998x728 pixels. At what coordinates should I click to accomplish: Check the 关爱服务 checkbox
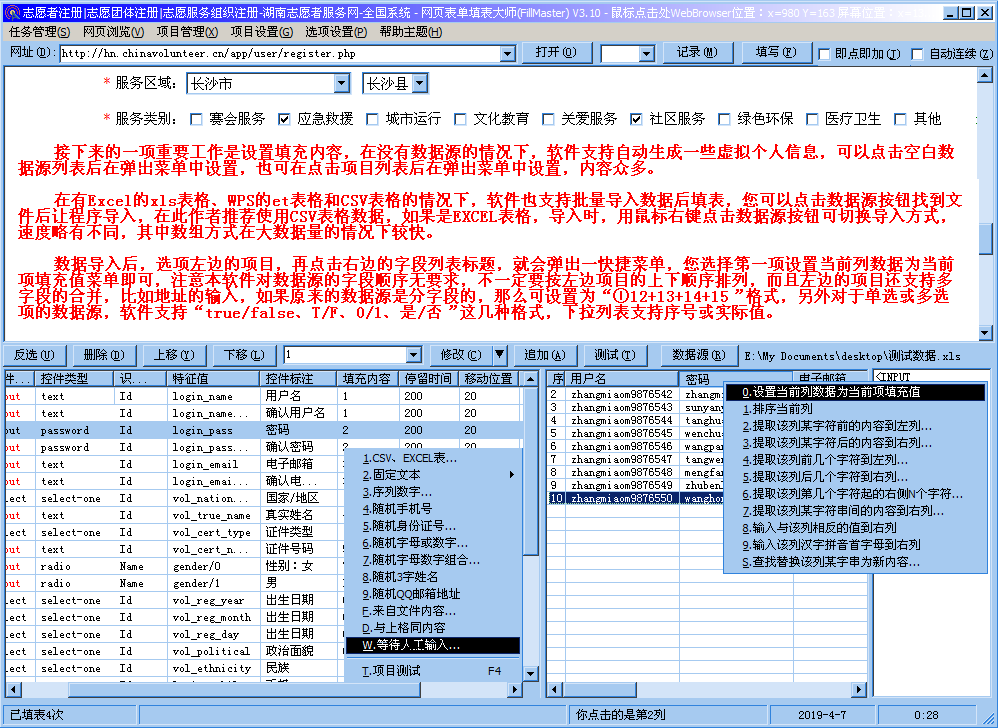548,119
